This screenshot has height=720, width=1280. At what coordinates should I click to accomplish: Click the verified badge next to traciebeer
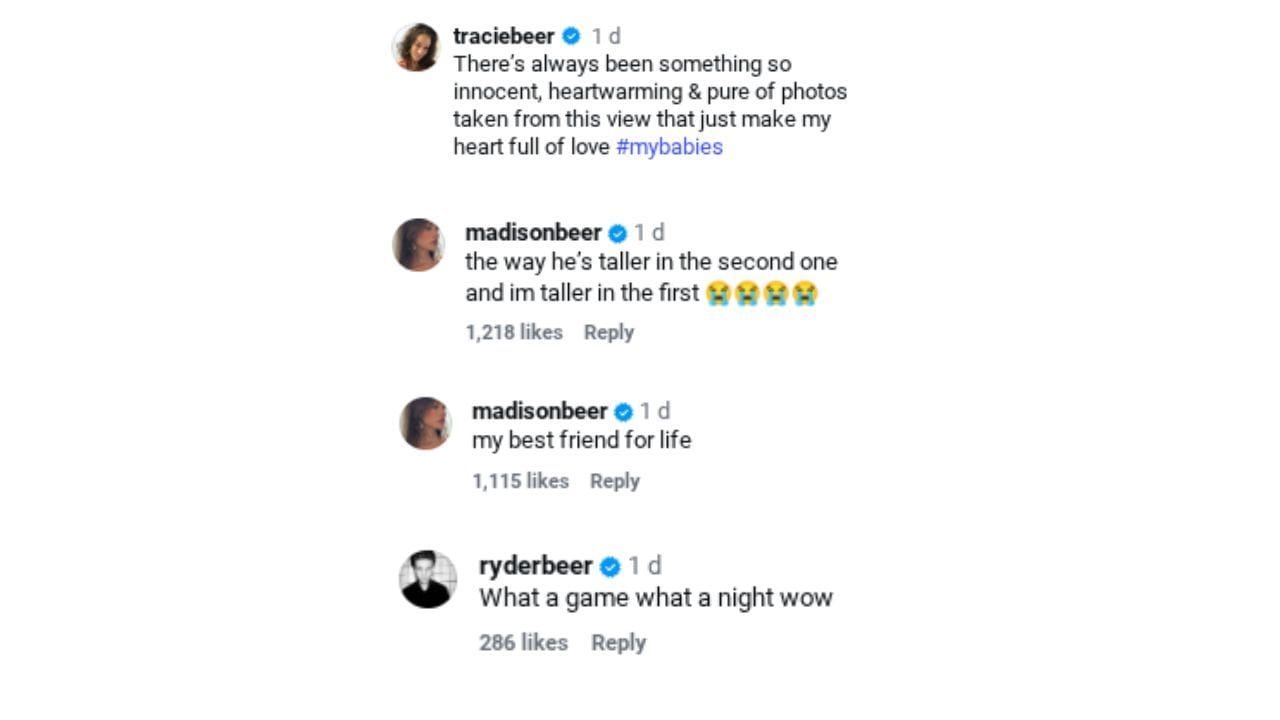click(572, 37)
